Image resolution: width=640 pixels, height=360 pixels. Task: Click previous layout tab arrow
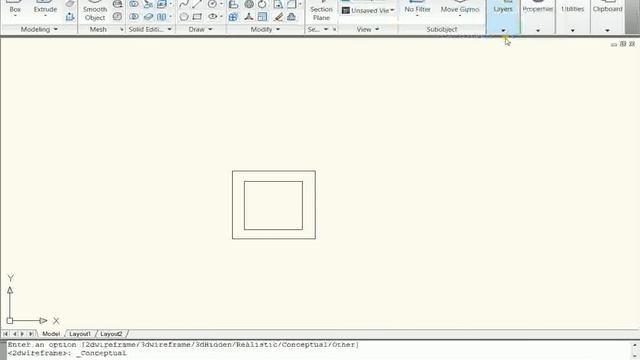coord(14,334)
